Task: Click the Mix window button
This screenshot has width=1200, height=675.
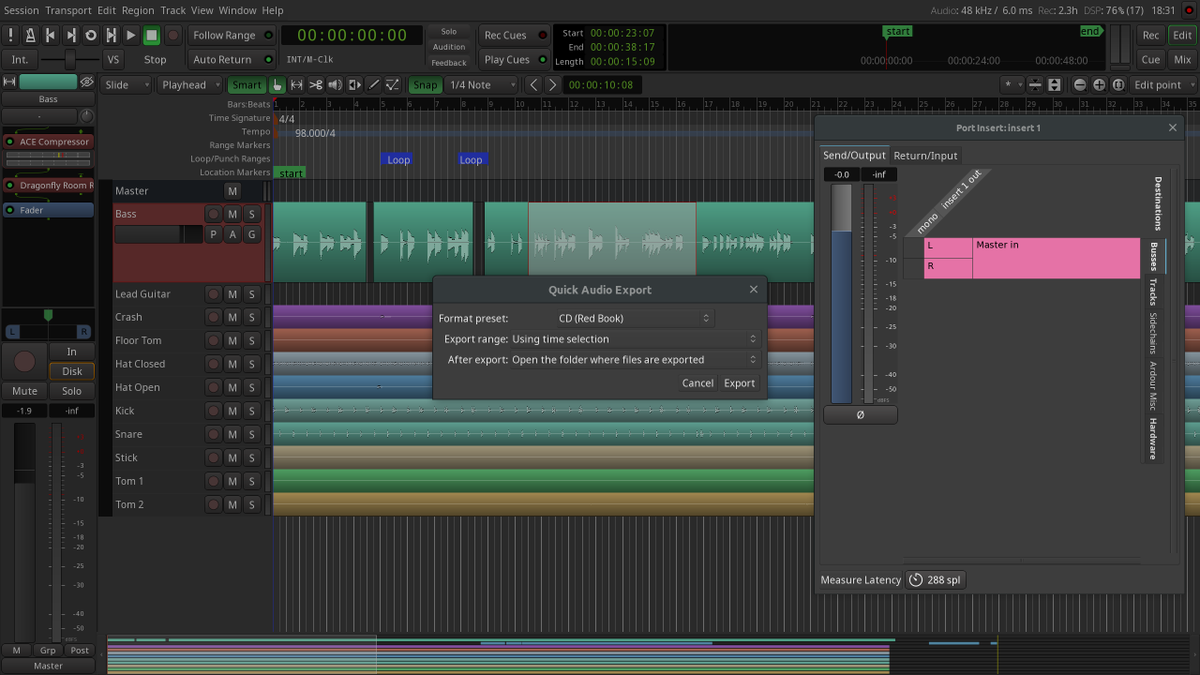Action: click(x=1182, y=60)
